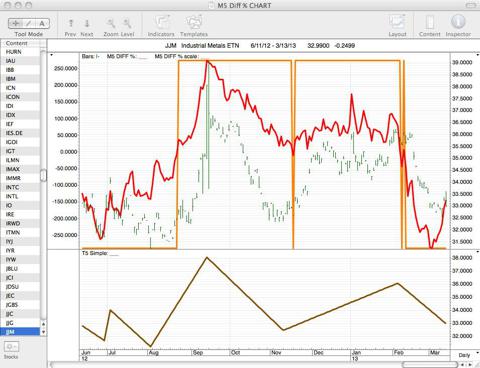The width and height of the screenshot is (480, 368).
Task: Select the line drawing tool mode
Action: (29, 23)
